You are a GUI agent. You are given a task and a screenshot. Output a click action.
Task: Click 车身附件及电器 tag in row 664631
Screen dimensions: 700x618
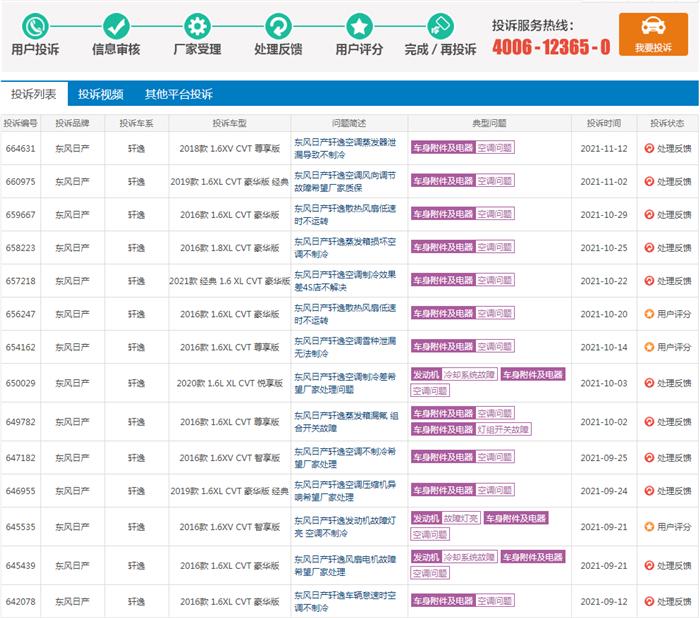coord(443,148)
